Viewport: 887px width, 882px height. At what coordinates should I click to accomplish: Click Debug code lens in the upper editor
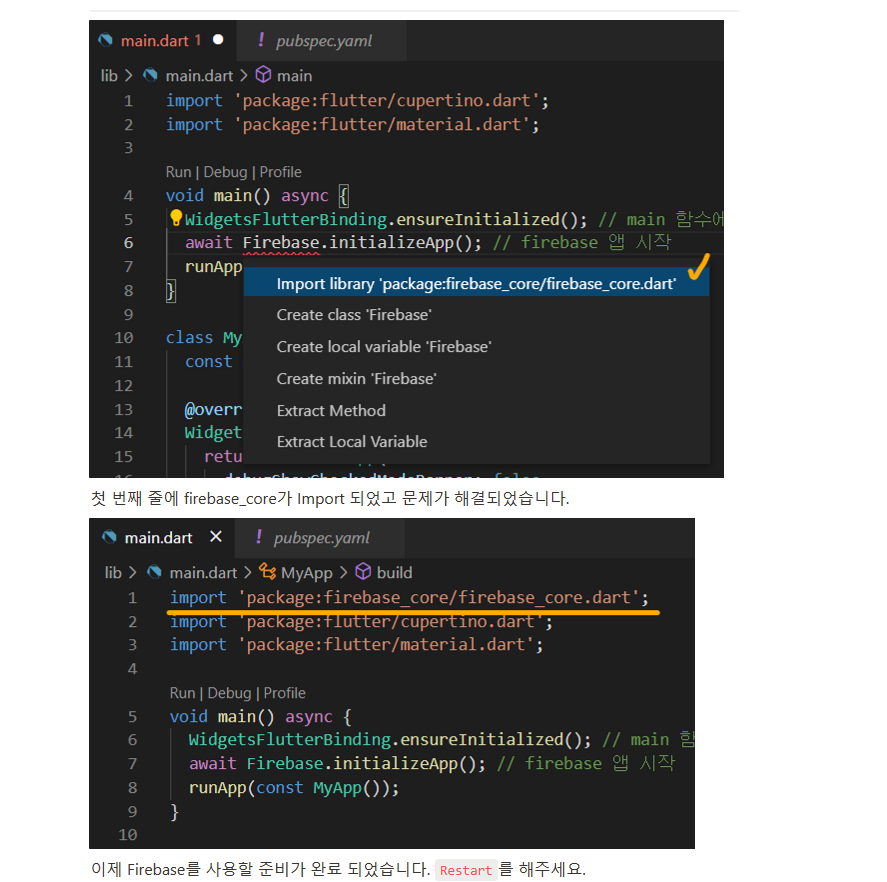pos(225,172)
